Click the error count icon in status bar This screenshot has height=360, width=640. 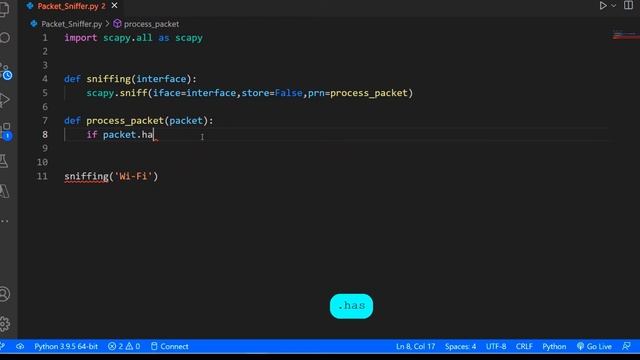click(x=111, y=347)
